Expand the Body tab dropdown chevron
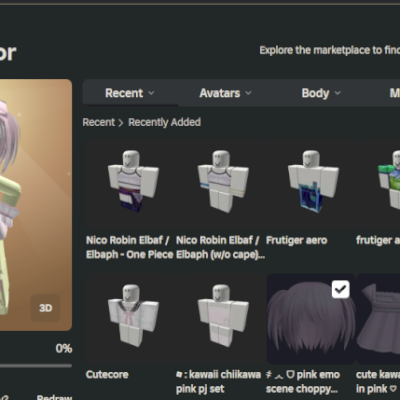Image resolution: width=400 pixels, height=400 pixels. click(x=338, y=93)
